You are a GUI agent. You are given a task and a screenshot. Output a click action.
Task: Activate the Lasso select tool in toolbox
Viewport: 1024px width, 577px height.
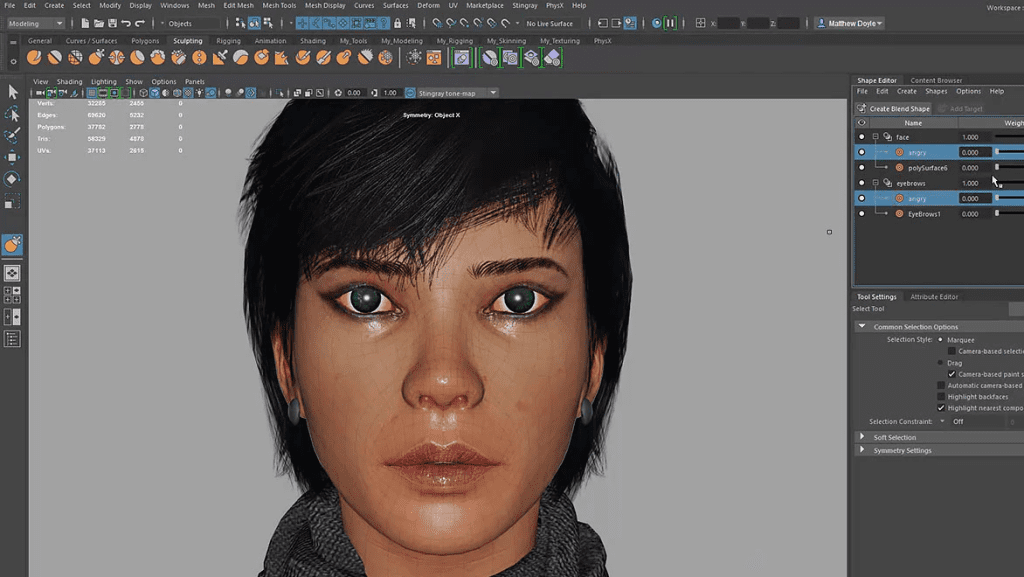click(x=12, y=114)
